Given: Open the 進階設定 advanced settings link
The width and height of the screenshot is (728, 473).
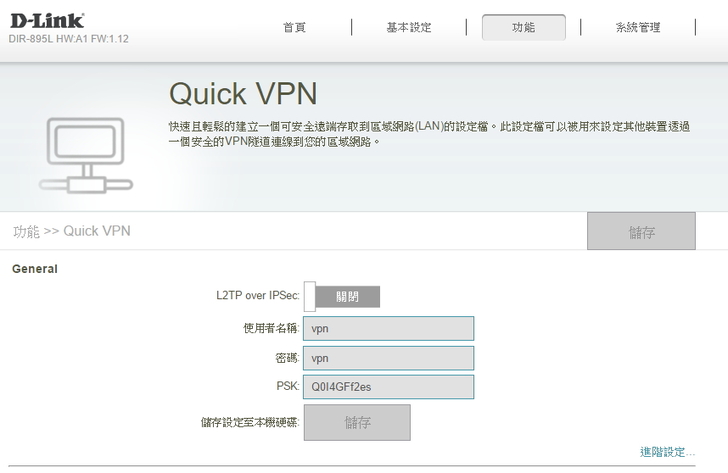Looking at the screenshot, I should (x=667, y=452).
